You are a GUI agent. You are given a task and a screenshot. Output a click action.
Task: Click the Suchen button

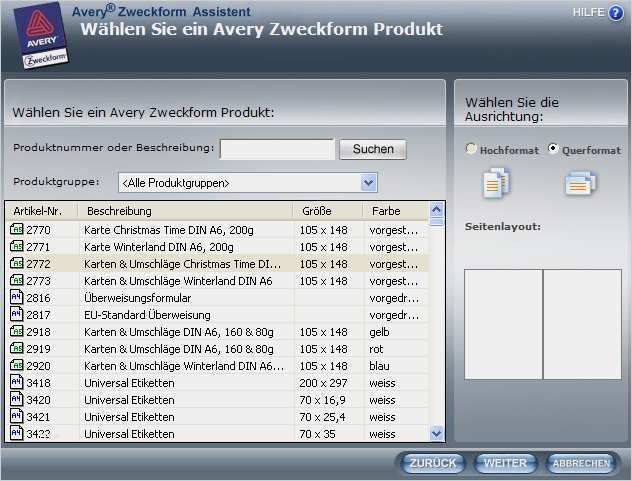tap(373, 149)
